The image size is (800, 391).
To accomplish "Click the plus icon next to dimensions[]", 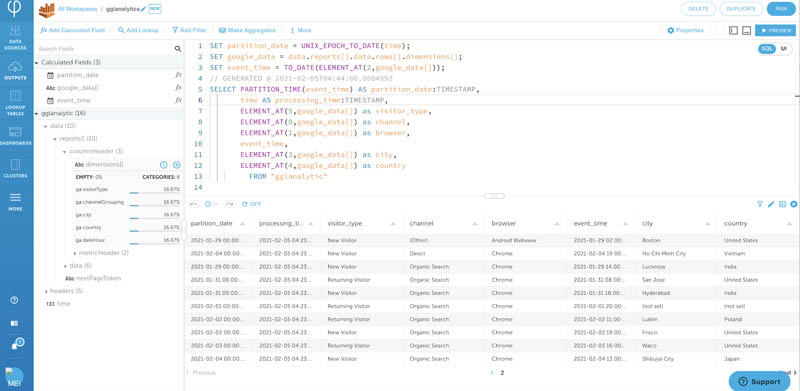I will (177, 165).
